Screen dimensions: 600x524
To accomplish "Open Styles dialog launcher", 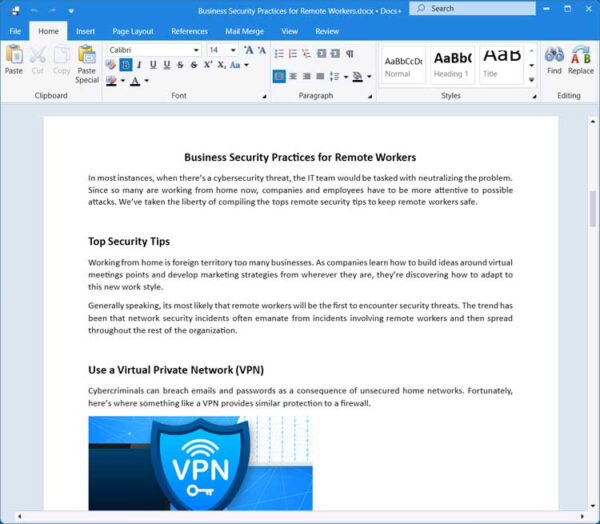I will [x=535, y=96].
